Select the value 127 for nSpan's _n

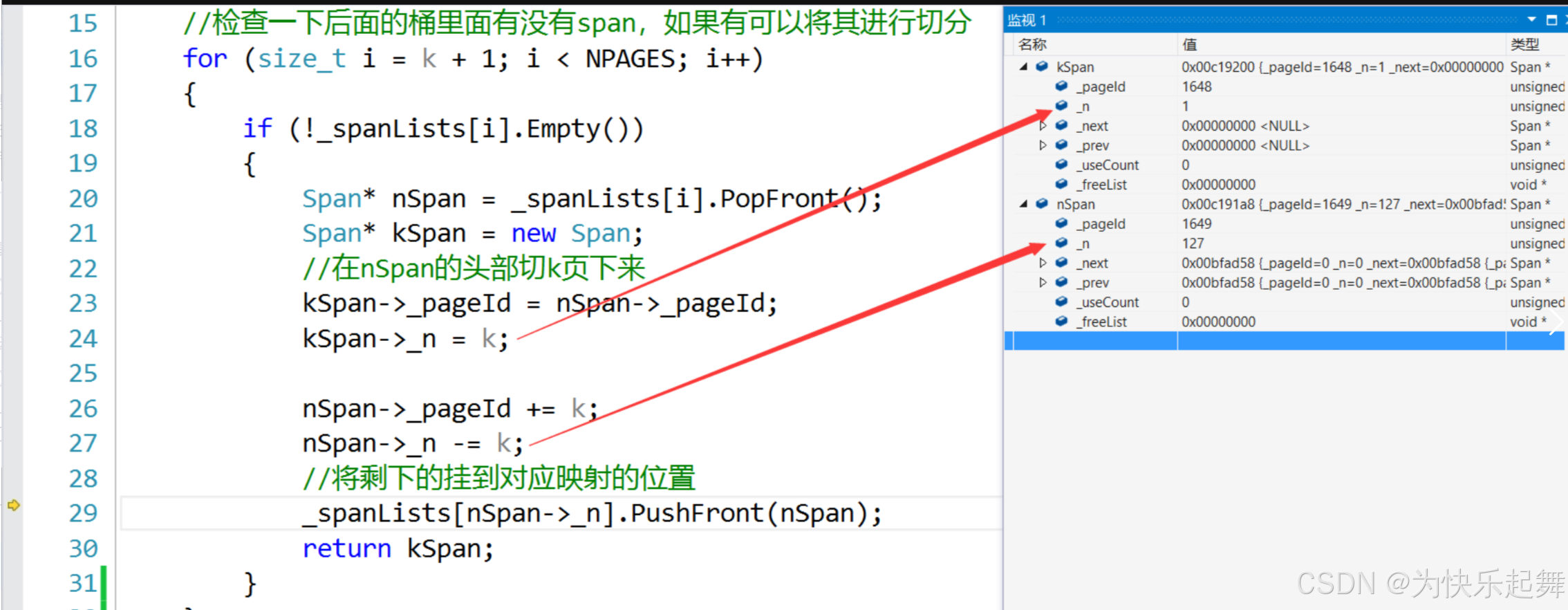tap(1193, 243)
